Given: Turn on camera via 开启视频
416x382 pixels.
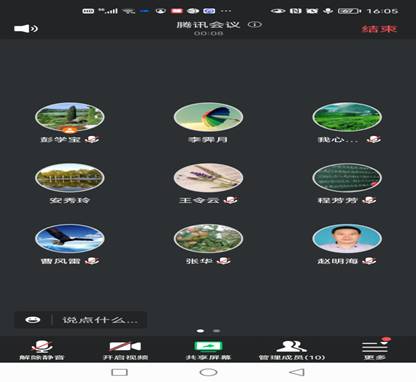Looking at the screenshot, I should pyautogui.click(x=125, y=350).
